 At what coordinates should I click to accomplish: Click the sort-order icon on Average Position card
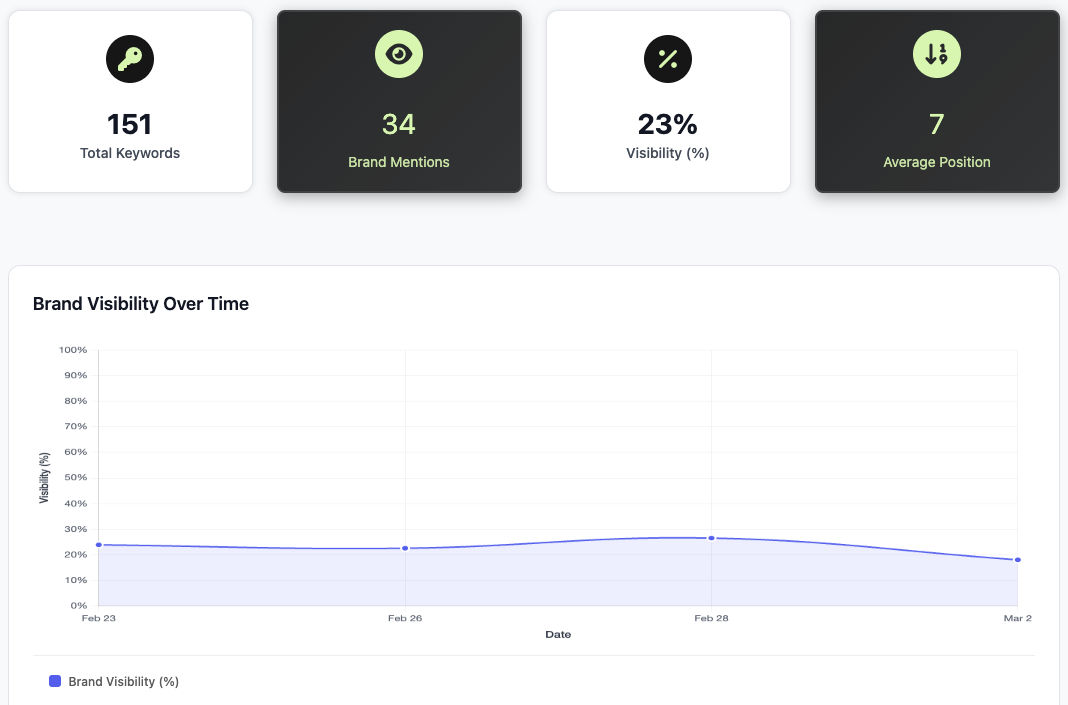pos(937,54)
